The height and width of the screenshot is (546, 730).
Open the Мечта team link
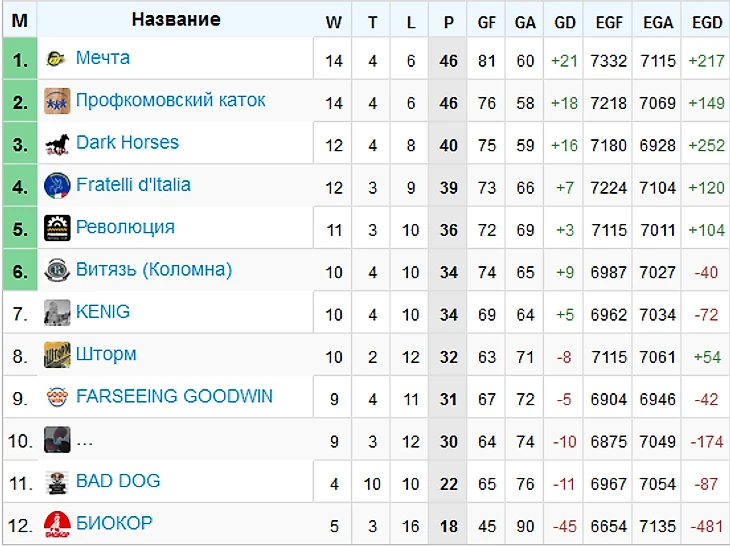click(x=103, y=58)
